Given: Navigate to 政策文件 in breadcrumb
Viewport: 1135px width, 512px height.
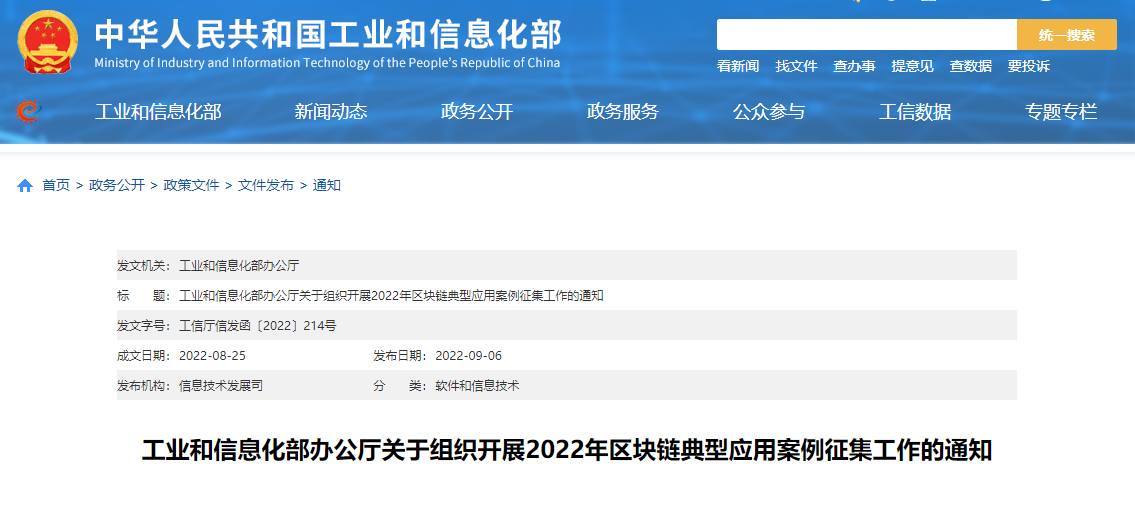Looking at the screenshot, I should [191, 186].
